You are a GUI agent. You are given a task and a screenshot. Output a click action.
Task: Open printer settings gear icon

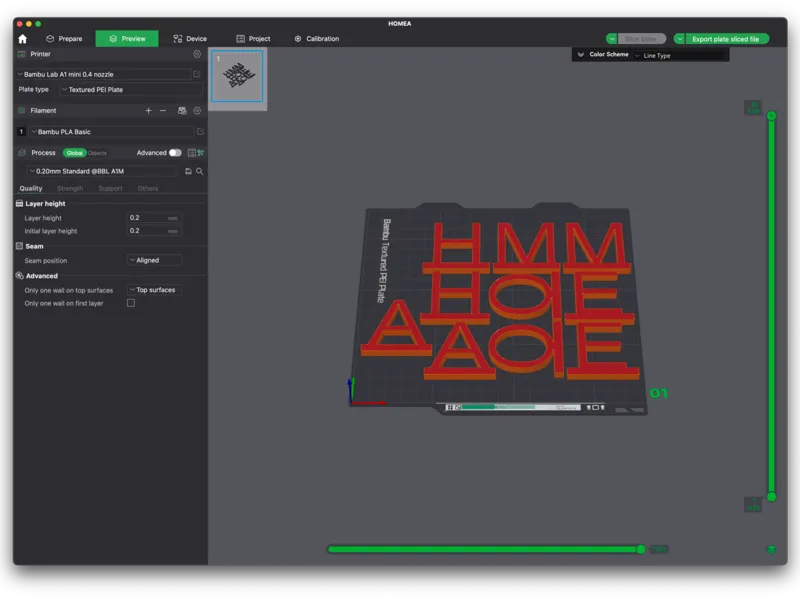(197, 54)
